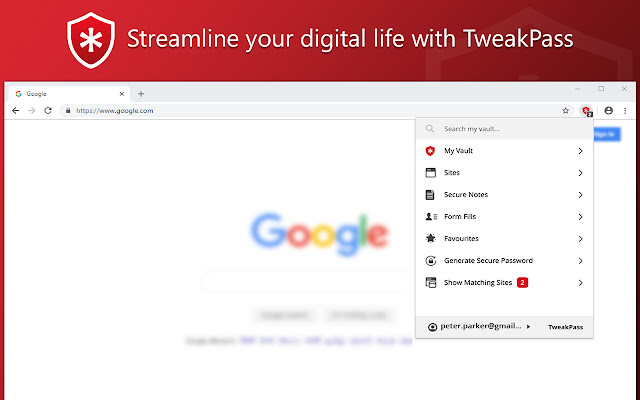
Task: Click the Favourites star icon
Action: [x=431, y=238]
